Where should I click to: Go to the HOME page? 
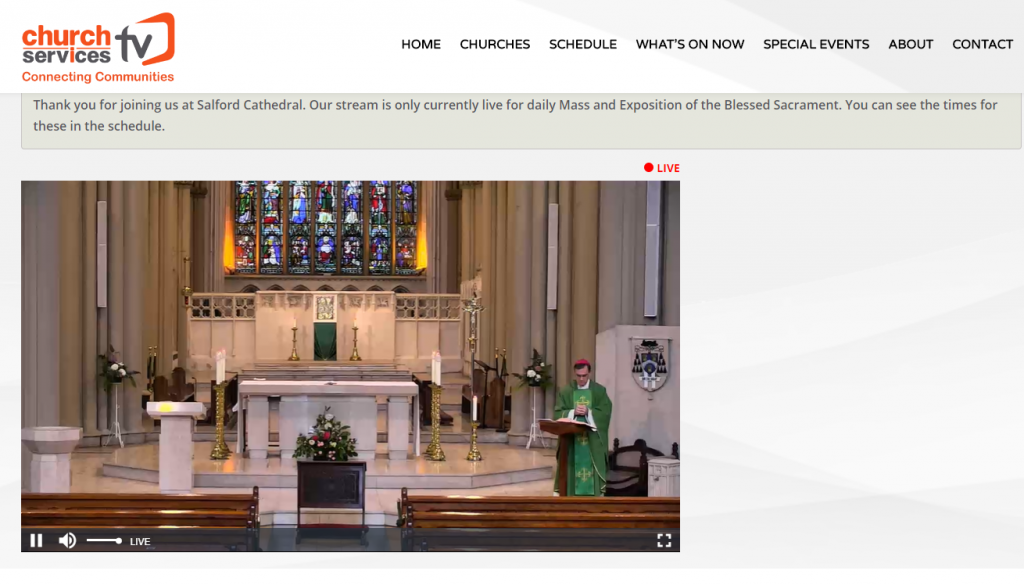point(421,44)
